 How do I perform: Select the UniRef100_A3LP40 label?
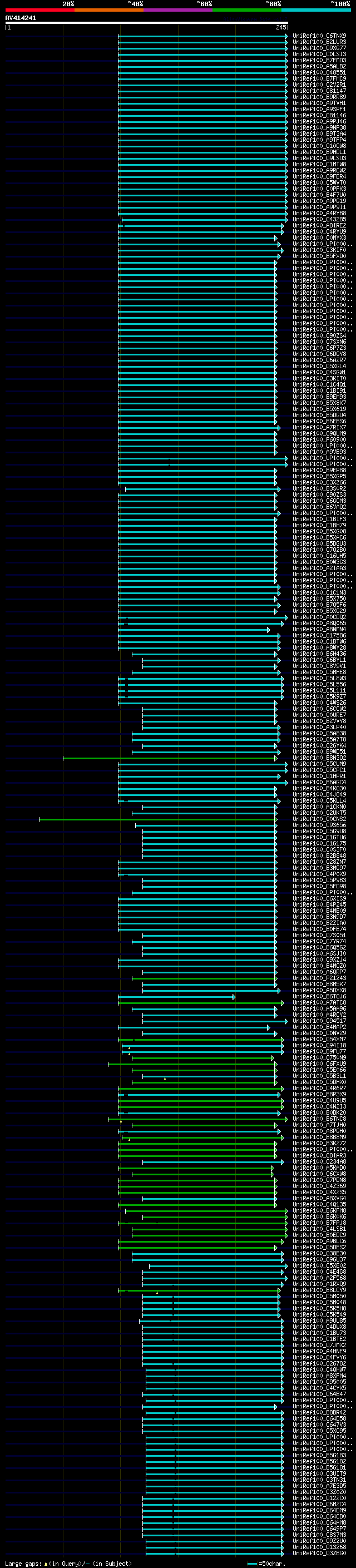click(x=319, y=728)
